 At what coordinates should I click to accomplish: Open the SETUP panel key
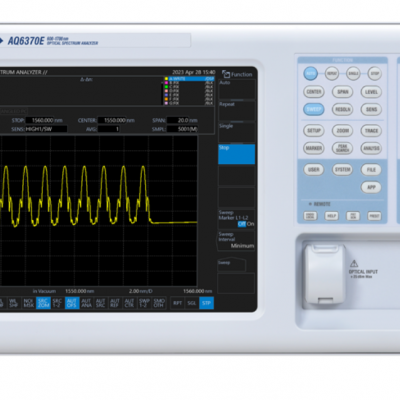[314, 131]
